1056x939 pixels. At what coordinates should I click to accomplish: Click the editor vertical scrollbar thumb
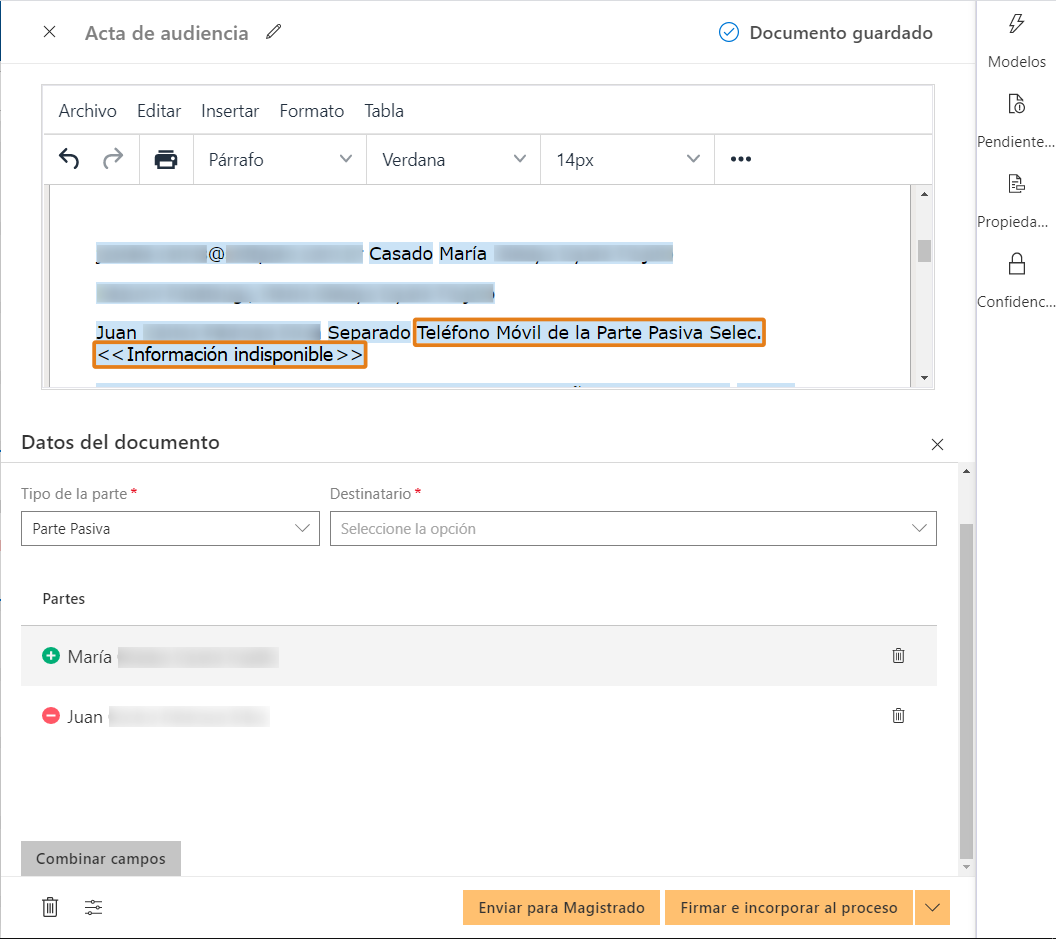pos(924,251)
